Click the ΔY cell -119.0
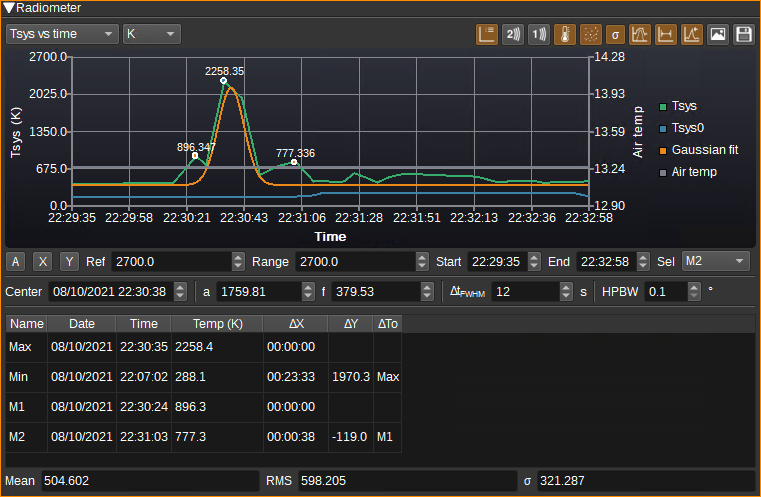Viewport: 761px width, 497px height. pyautogui.click(x=350, y=437)
